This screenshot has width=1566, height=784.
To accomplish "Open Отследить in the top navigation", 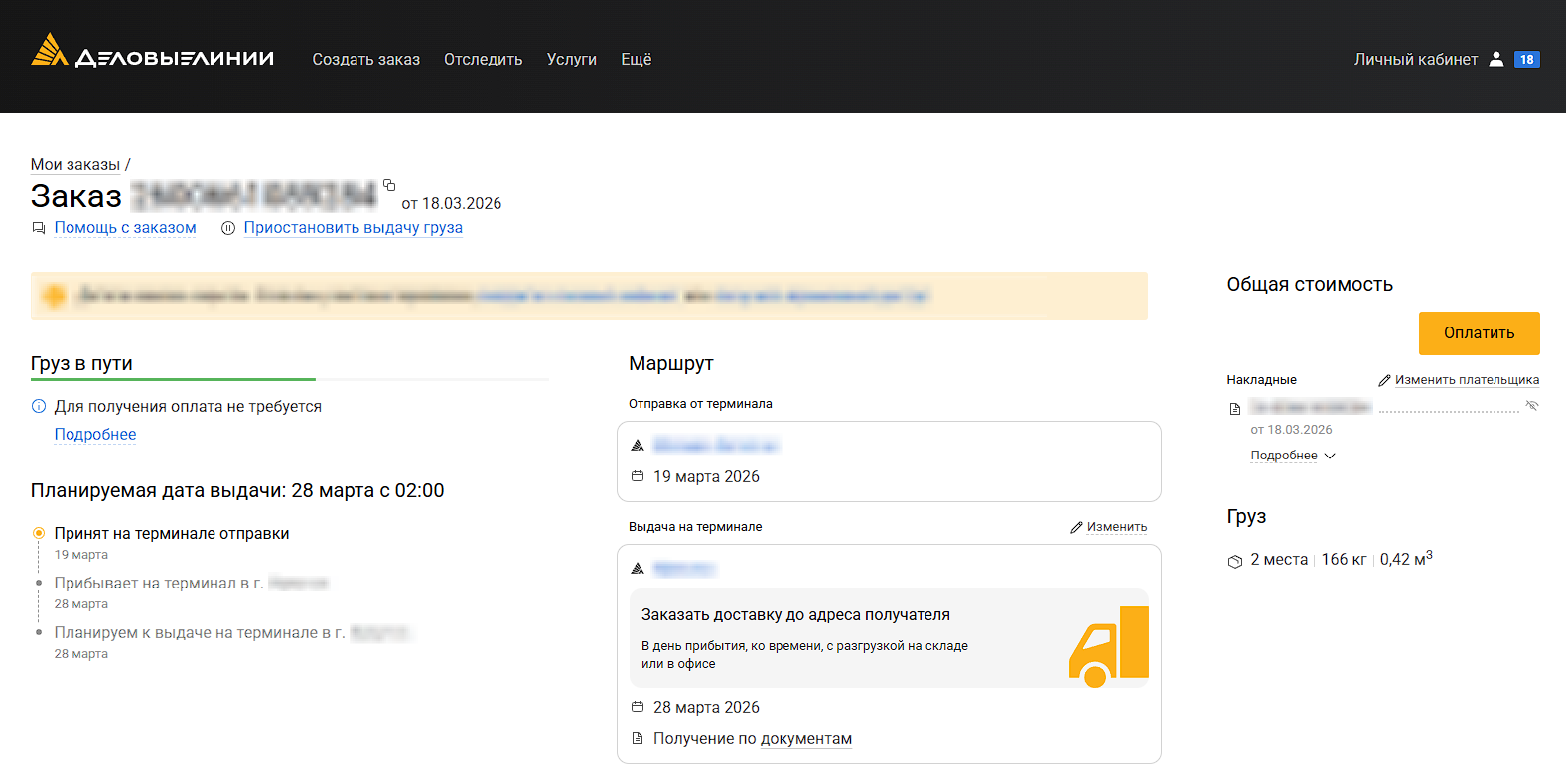I will point(483,60).
